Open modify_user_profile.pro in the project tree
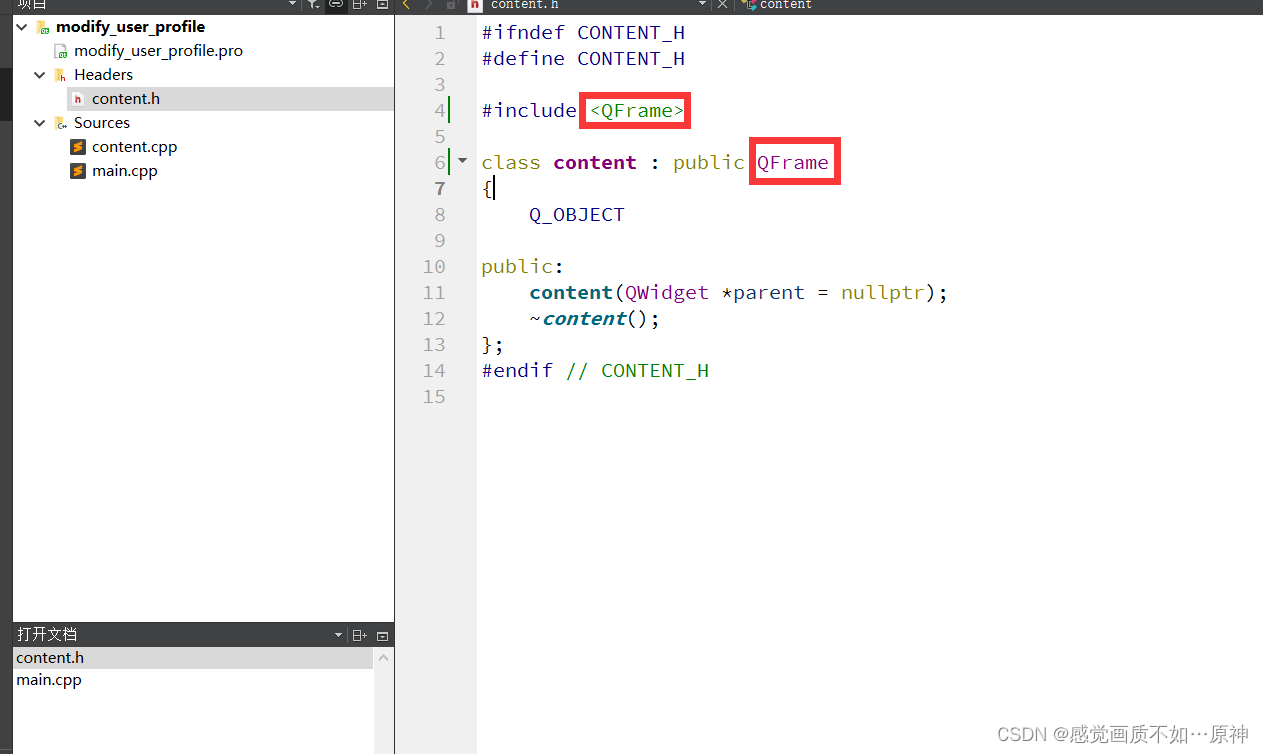 tap(158, 51)
